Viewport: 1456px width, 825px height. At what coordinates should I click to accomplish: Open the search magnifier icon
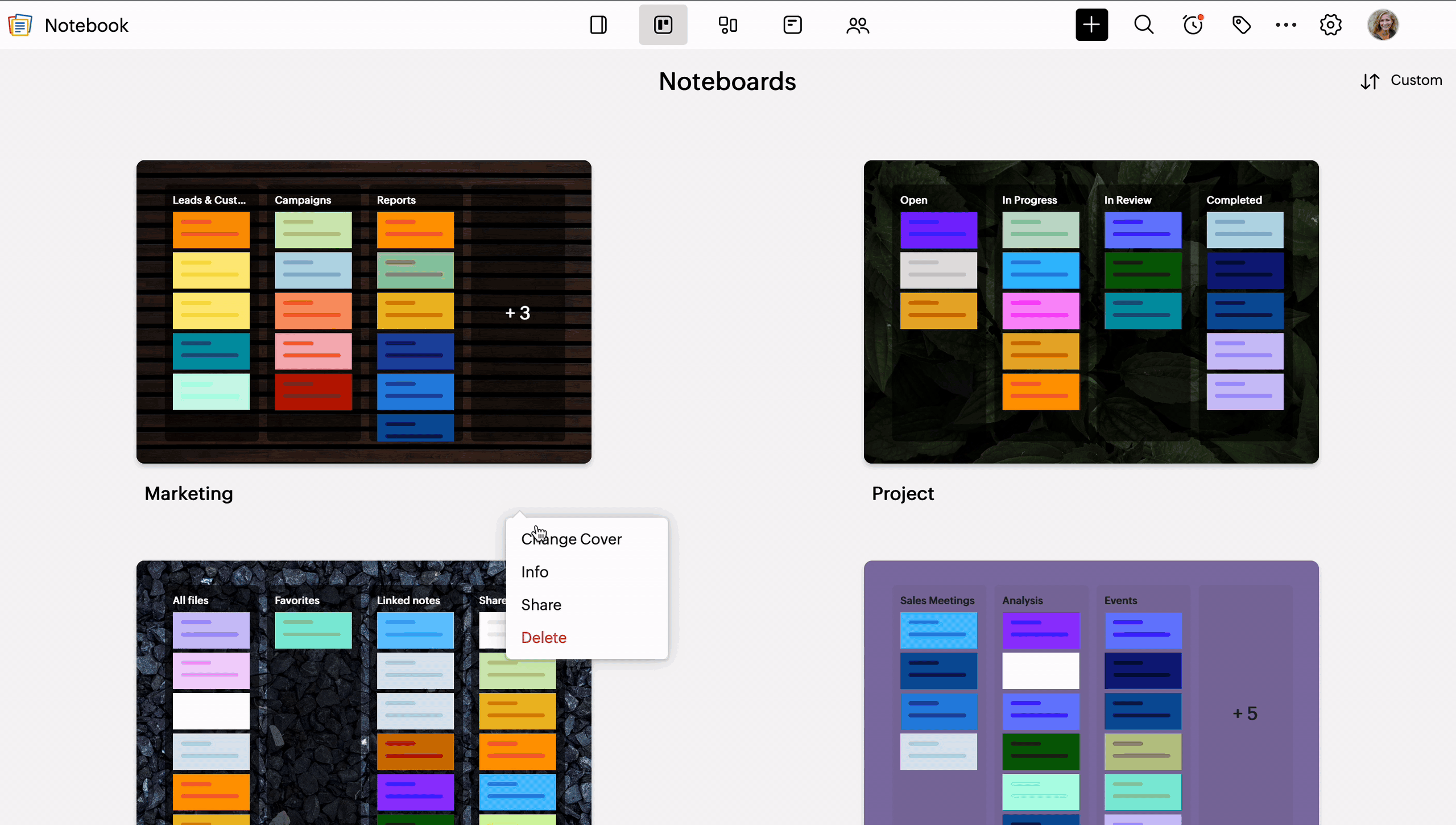[1144, 25]
